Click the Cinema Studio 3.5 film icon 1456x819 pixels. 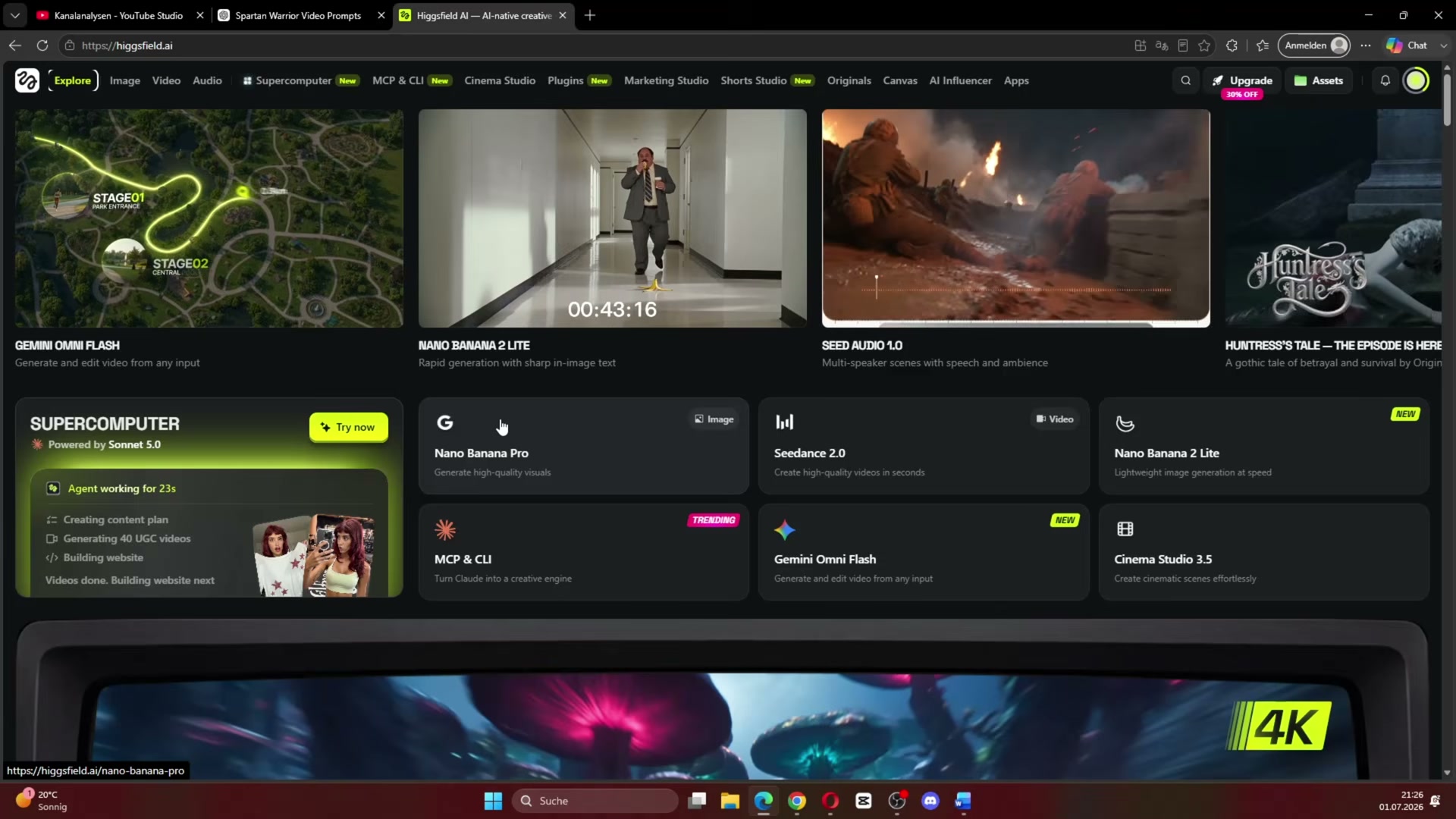click(x=1125, y=529)
